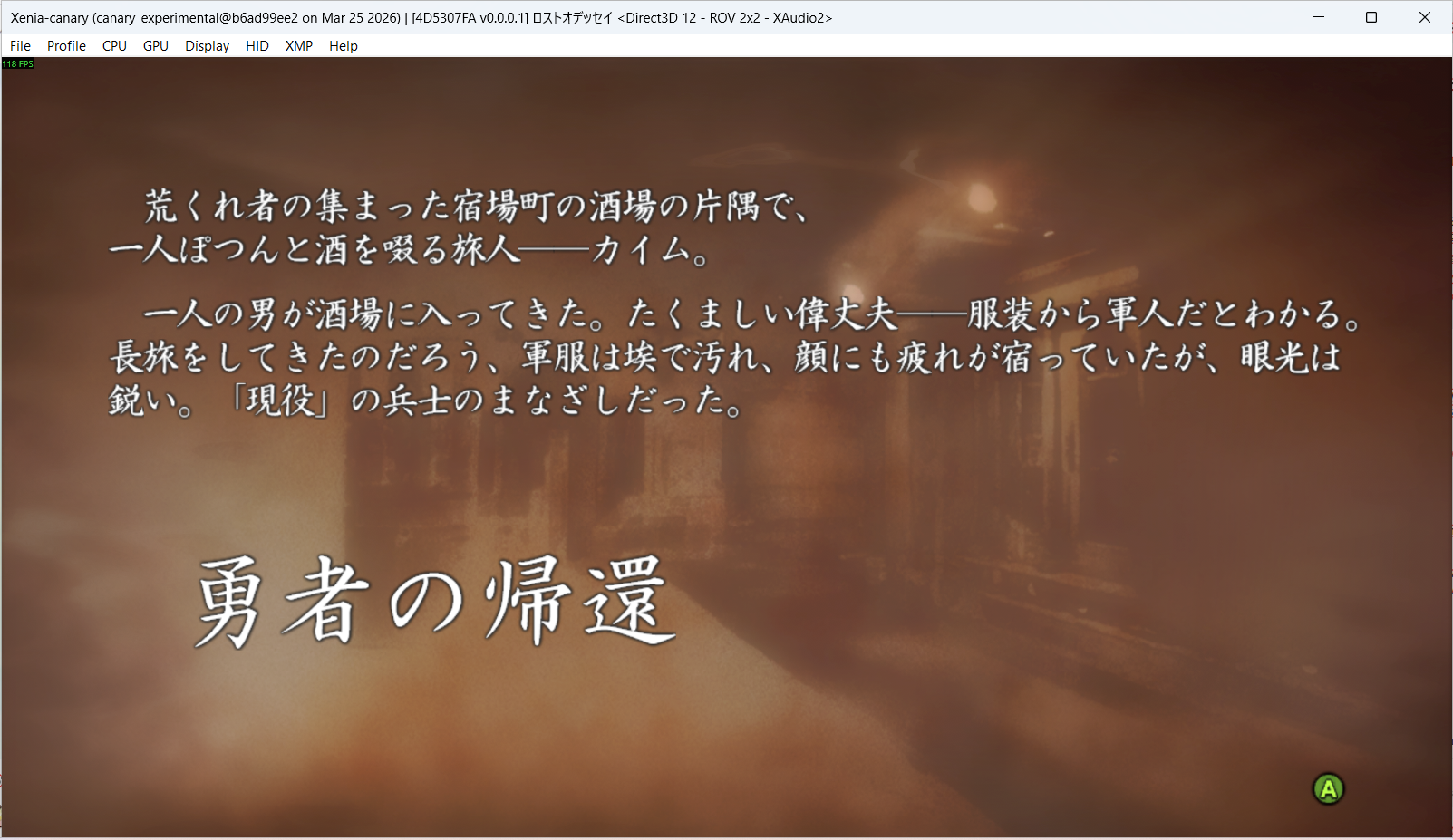This screenshot has width=1453, height=840.
Task: Maximize the Xenia-canary window
Action: coord(1371,17)
